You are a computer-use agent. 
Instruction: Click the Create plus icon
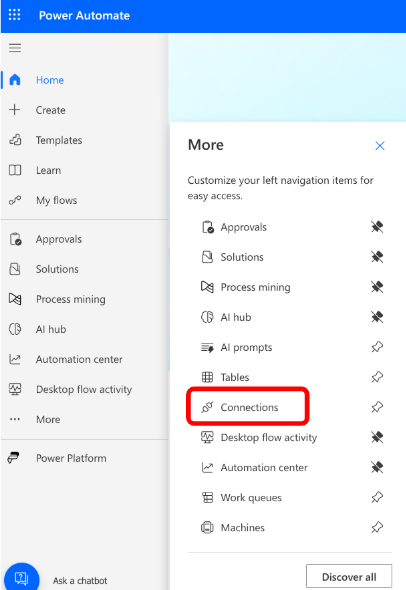15,110
